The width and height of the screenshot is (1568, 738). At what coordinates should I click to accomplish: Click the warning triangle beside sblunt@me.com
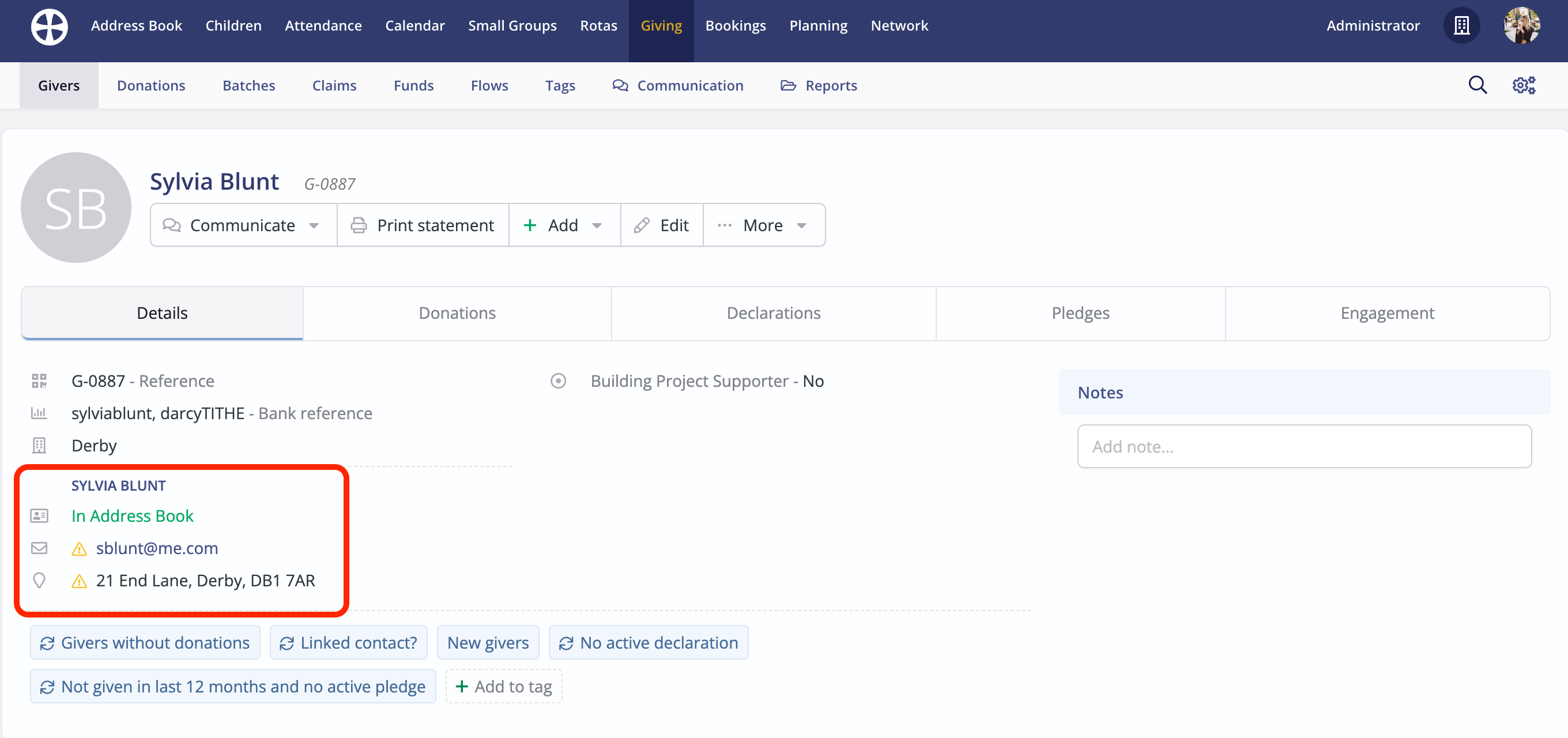[x=79, y=549]
